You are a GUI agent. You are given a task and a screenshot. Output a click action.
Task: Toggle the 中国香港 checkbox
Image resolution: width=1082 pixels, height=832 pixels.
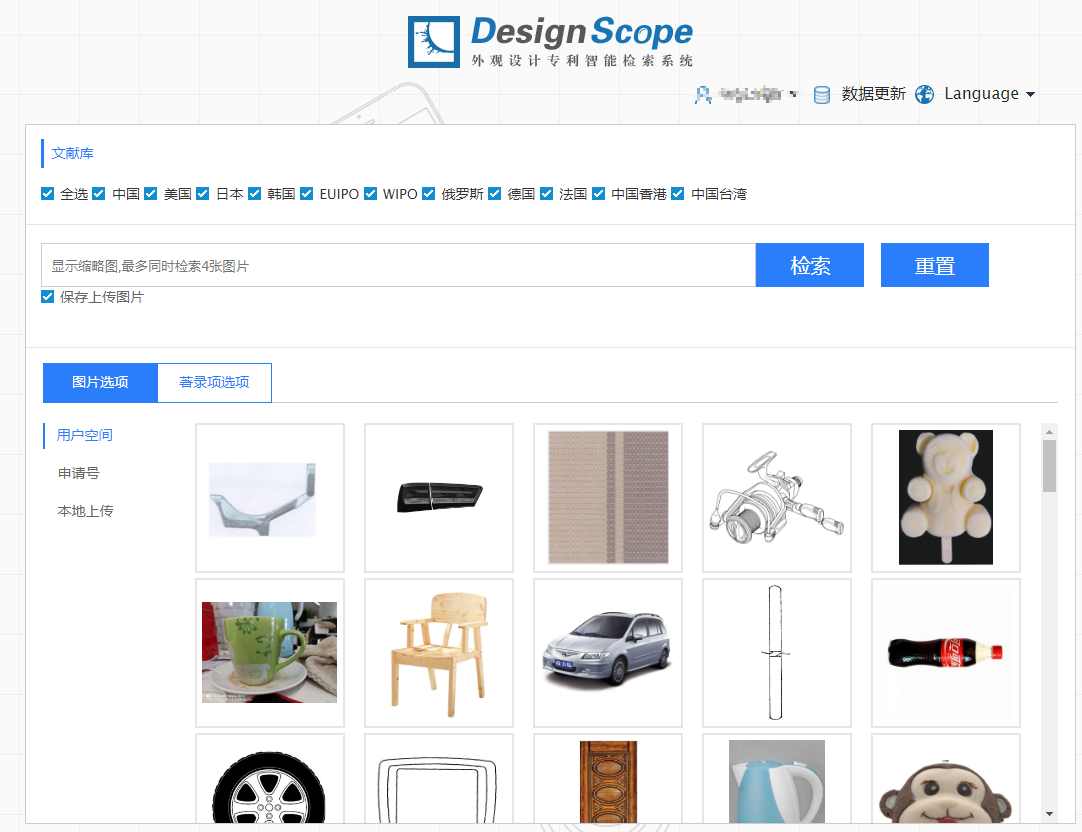[598, 194]
